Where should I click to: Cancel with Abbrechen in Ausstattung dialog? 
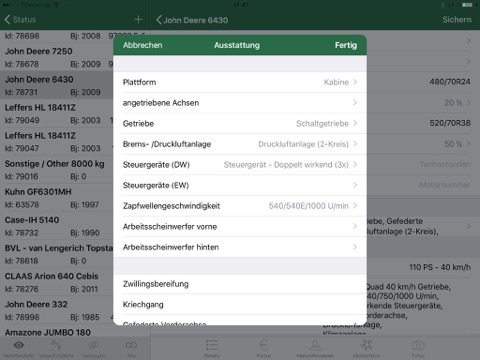[x=143, y=45]
